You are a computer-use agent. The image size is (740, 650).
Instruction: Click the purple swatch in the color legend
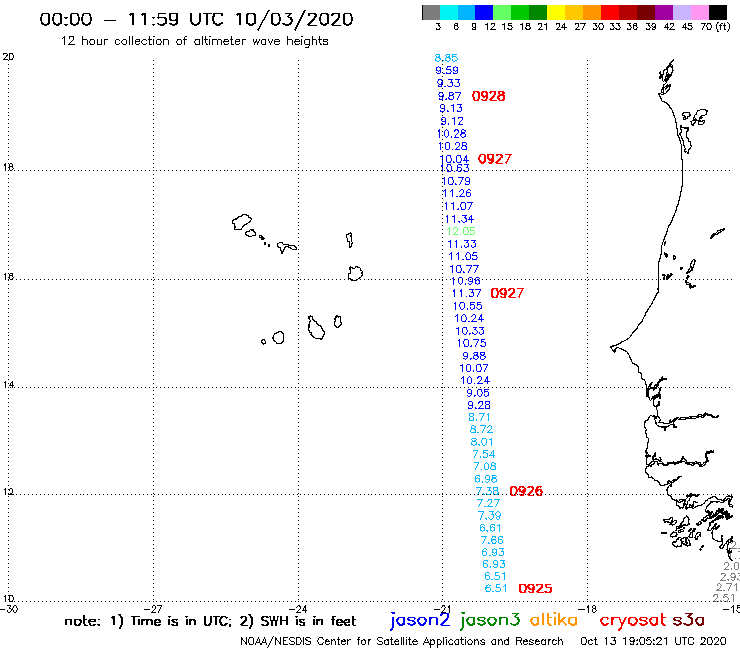[664, 12]
